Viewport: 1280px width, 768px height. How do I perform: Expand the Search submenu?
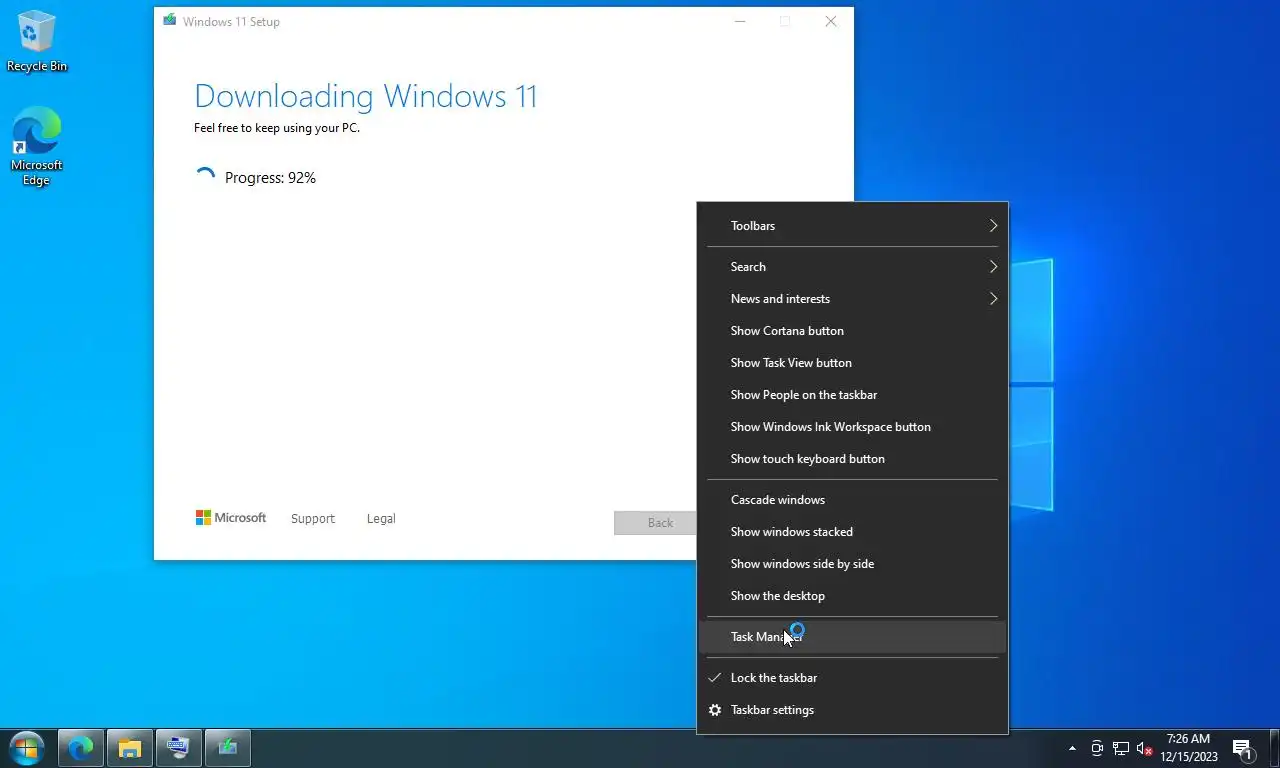tap(852, 267)
